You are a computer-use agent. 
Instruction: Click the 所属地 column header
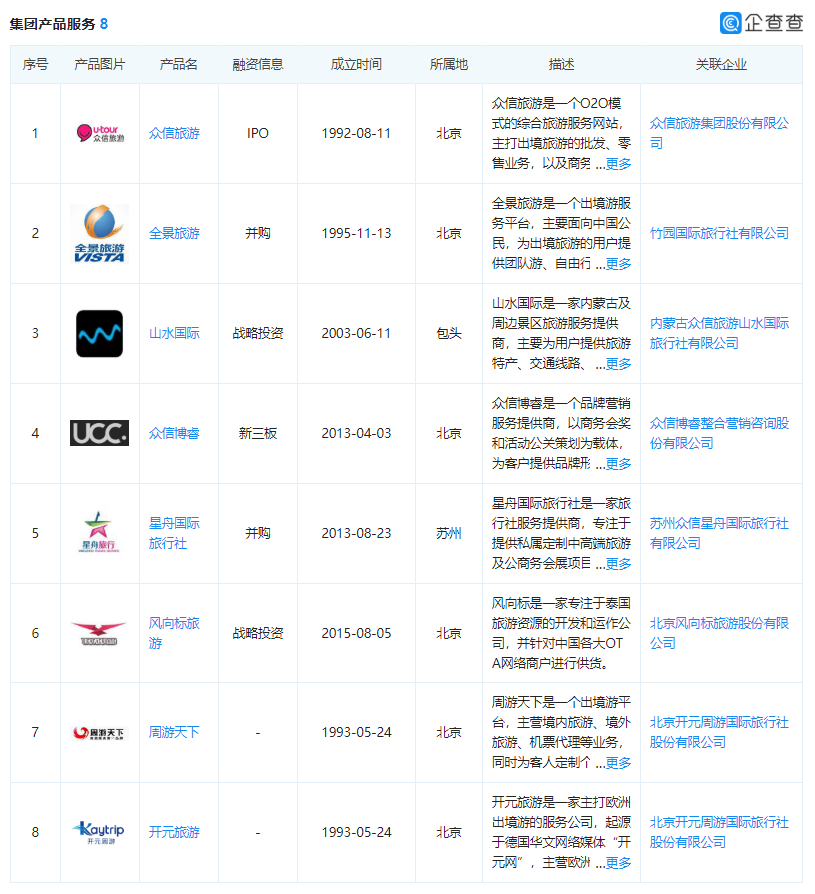[x=449, y=64]
